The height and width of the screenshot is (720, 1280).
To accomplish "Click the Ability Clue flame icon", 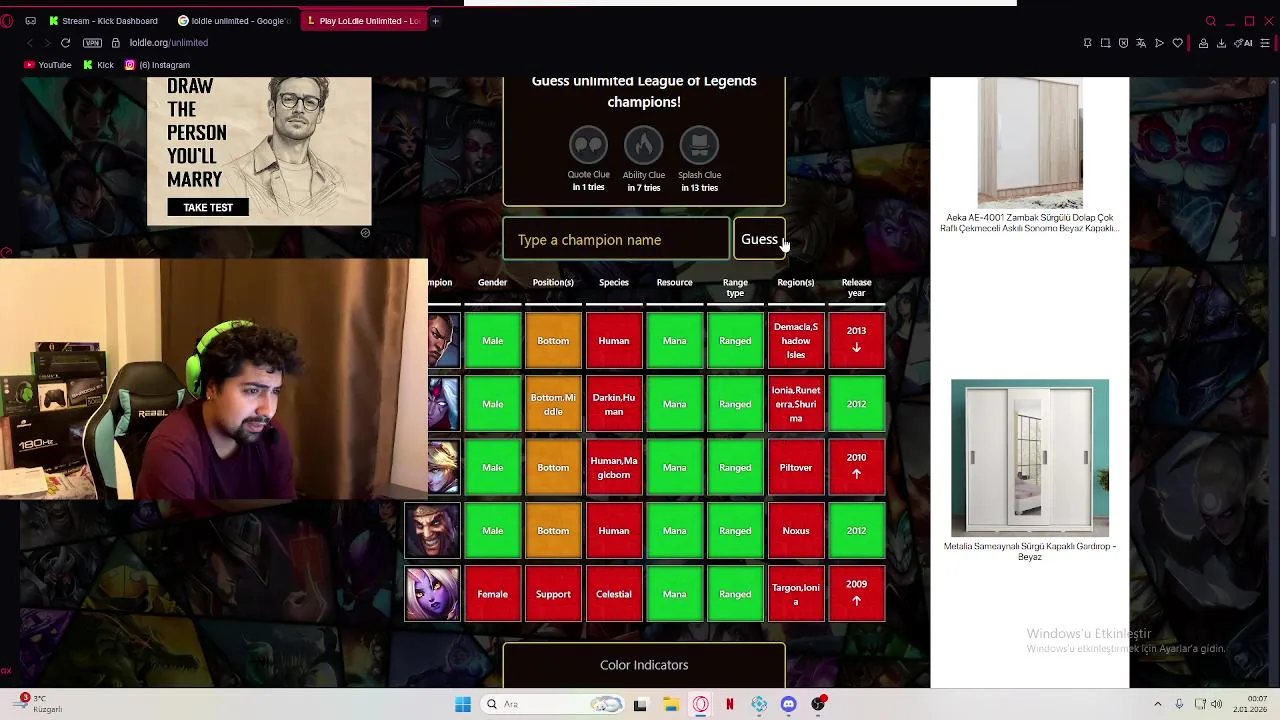I will pyautogui.click(x=644, y=145).
